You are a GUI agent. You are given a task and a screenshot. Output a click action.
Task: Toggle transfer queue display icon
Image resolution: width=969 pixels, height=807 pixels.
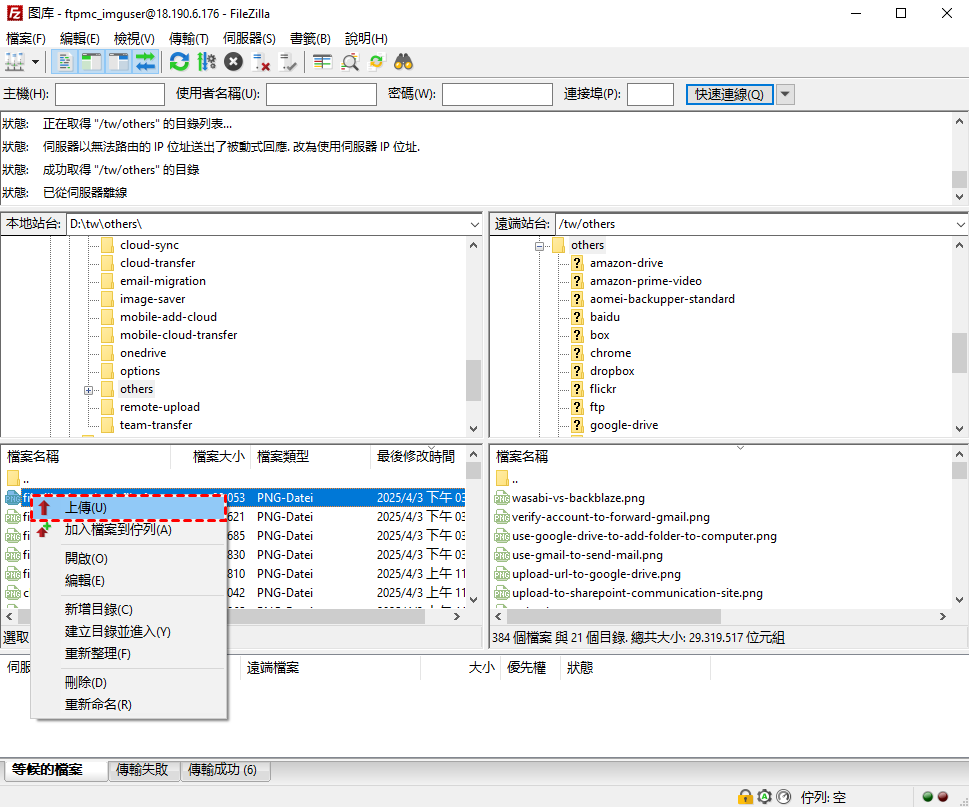146,62
